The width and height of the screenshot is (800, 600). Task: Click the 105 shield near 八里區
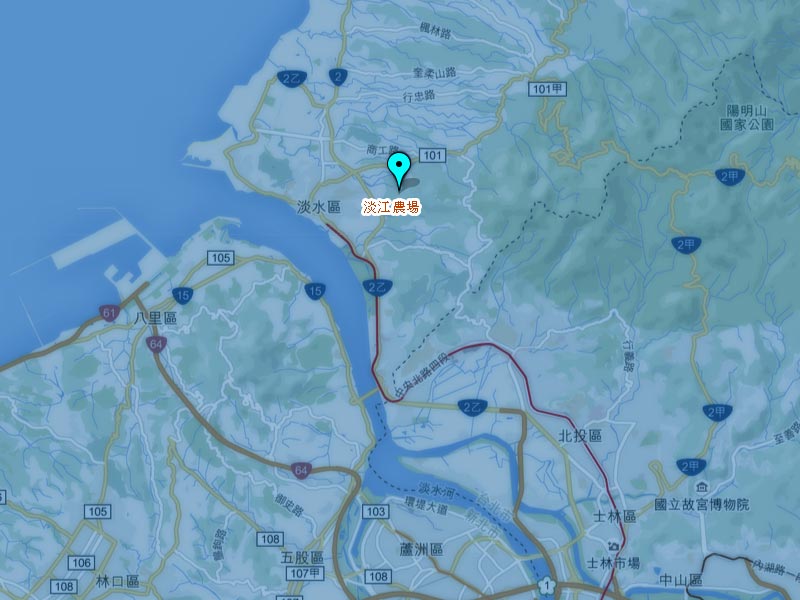(220, 258)
